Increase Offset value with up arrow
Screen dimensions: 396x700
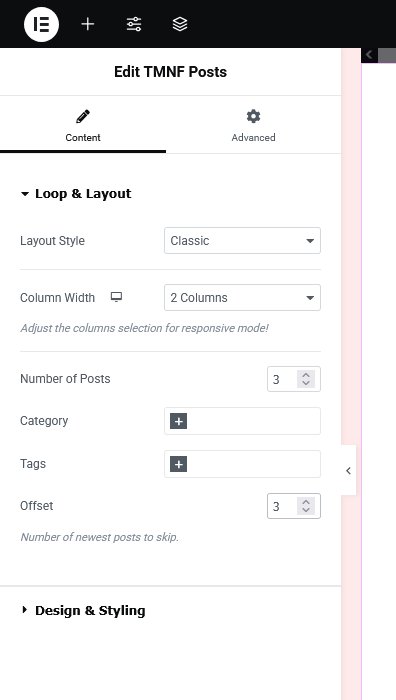(306, 502)
